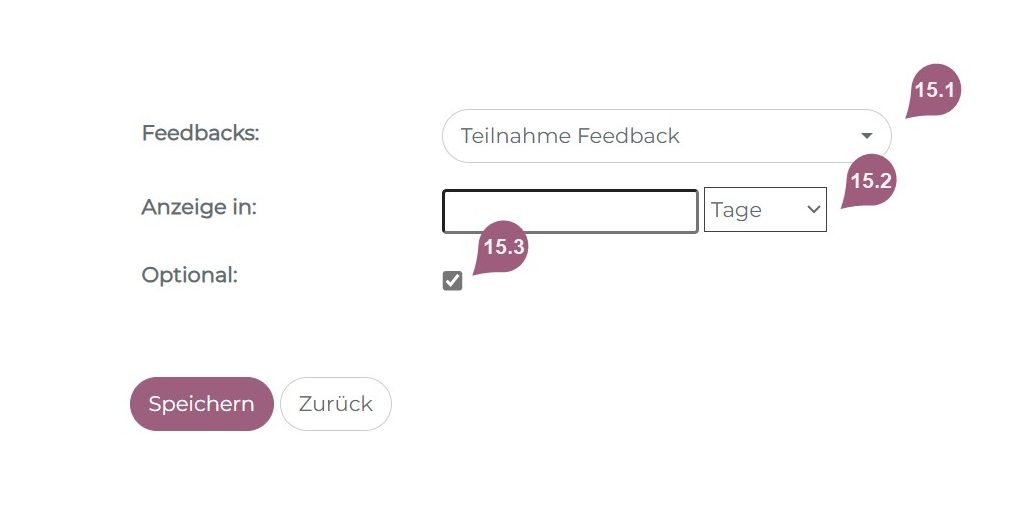The height and width of the screenshot is (531, 1036).
Task: Select the Teilnahme Feedback text
Action: [570, 136]
